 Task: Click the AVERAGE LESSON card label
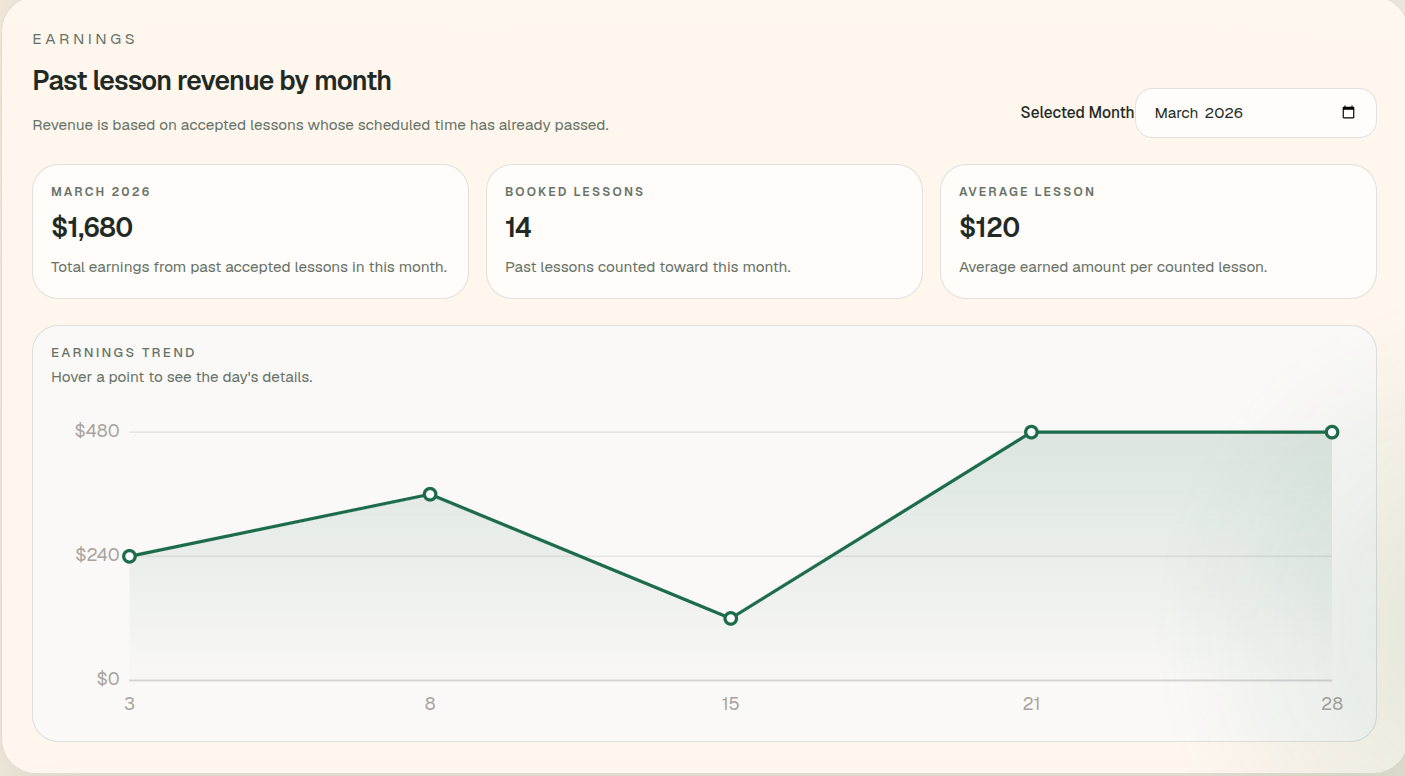[1027, 192]
